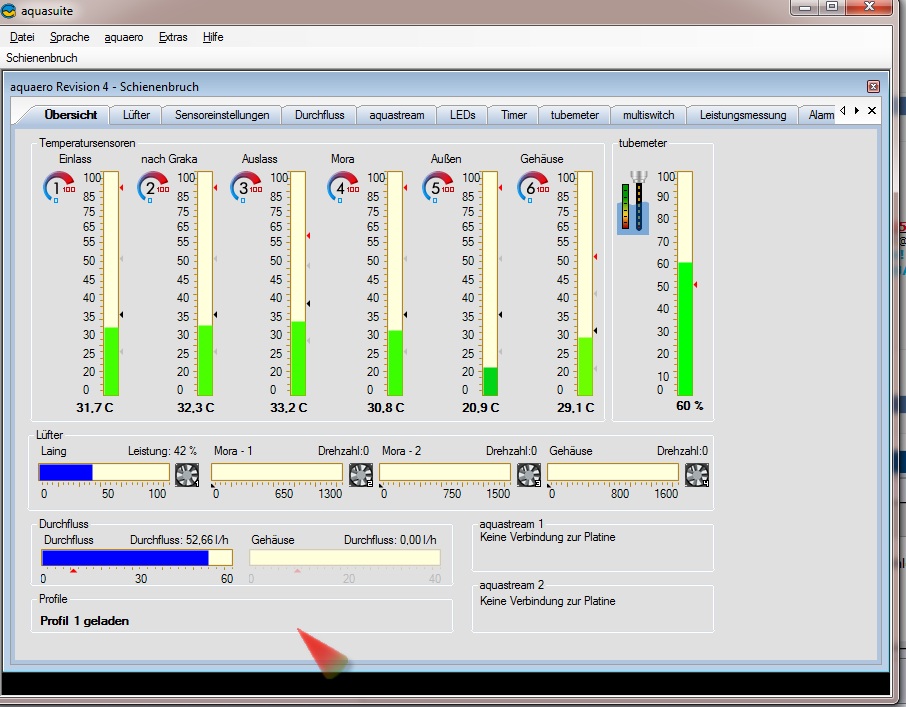This screenshot has width=906, height=707.
Task: Click the Durchfluss: 0,00 l/h Gehäuse value
Action: (x=390, y=540)
